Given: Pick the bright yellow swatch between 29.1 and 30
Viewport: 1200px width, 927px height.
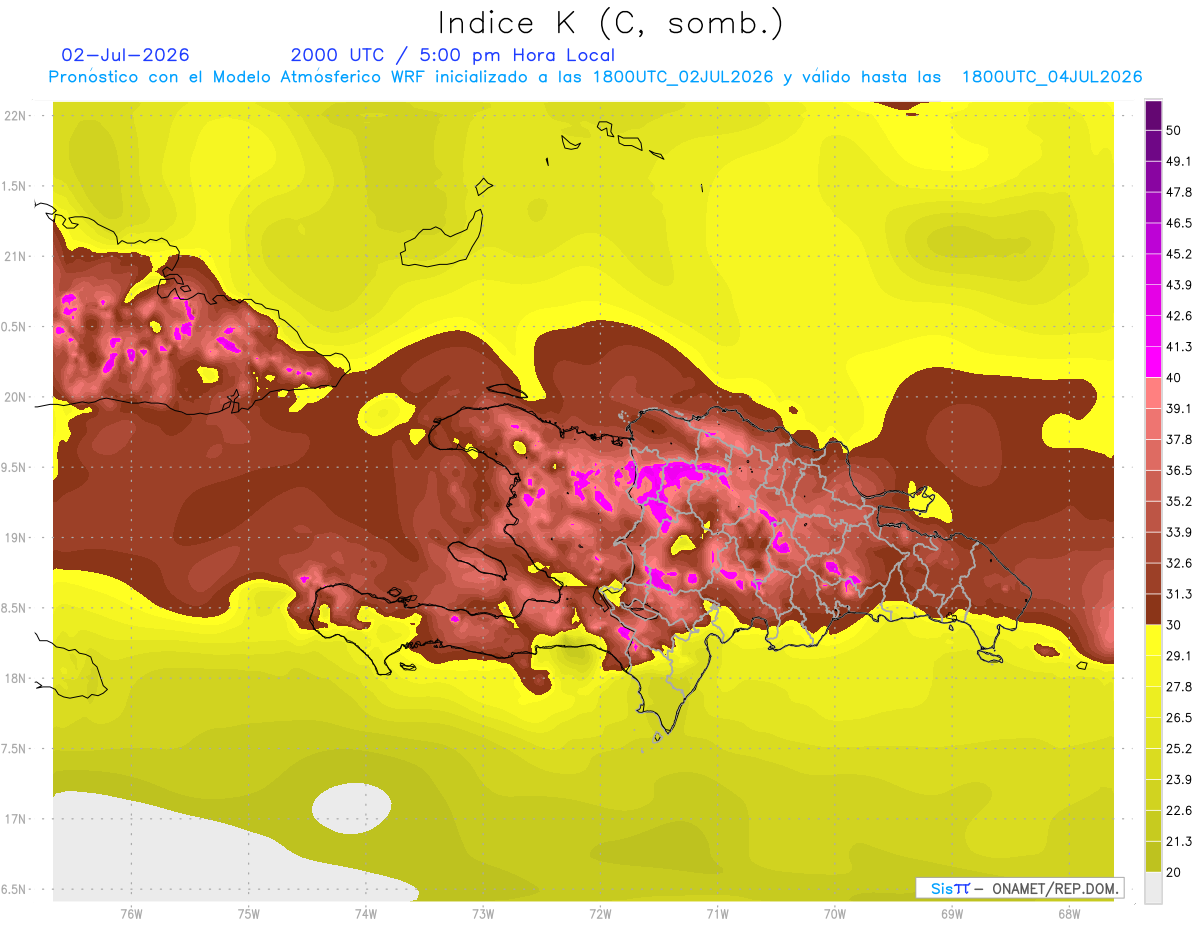Looking at the screenshot, I should (1154, 640).
